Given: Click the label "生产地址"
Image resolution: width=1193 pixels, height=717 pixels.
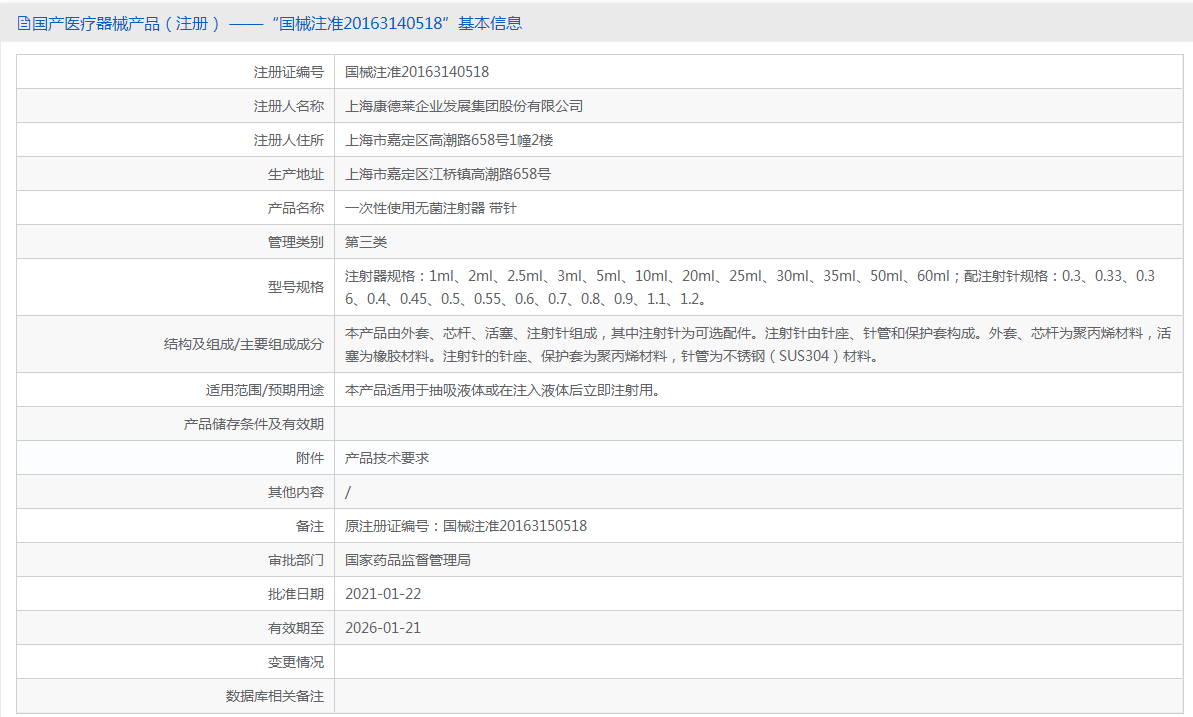Looking at the screenshot, I should [295, 174].
